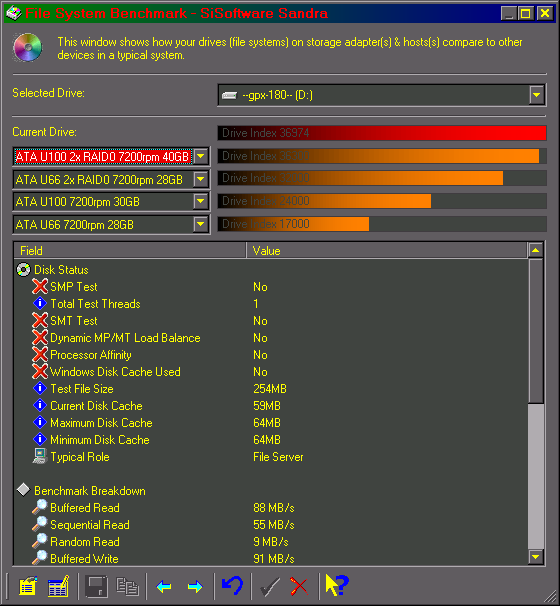Select the Benchmark Breakdown row
The image size is (560, 606).
tap(271, 490)
